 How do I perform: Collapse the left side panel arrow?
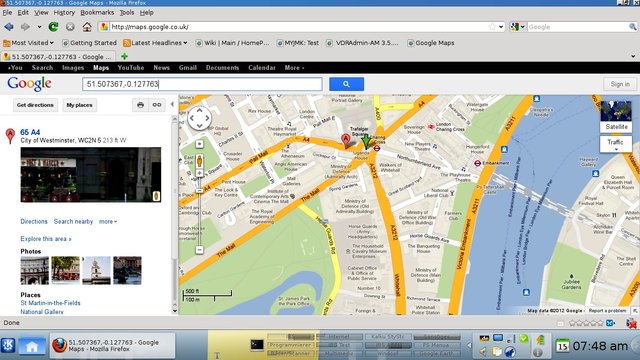(172, 104)
